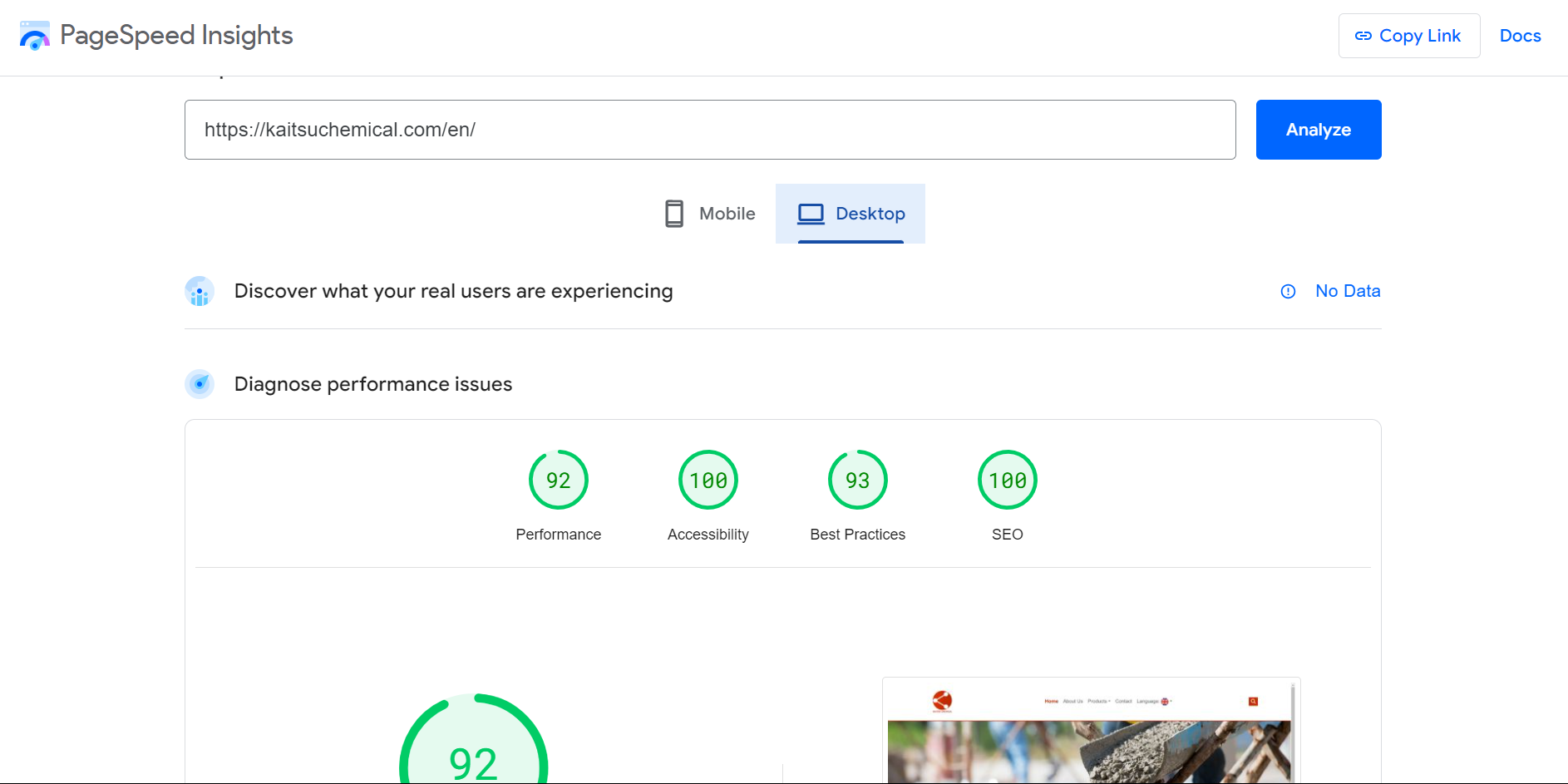
Task: Click the Analyze button
Action: [1319, 130]
